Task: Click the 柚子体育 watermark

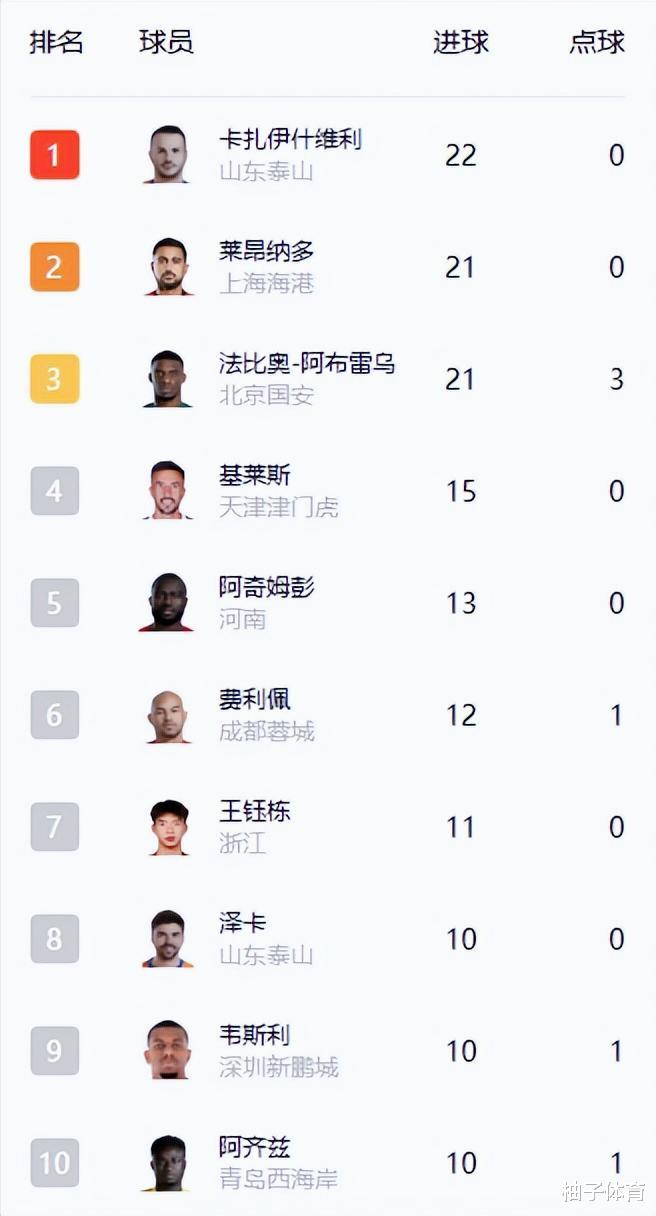Action: click(603, 1191)
